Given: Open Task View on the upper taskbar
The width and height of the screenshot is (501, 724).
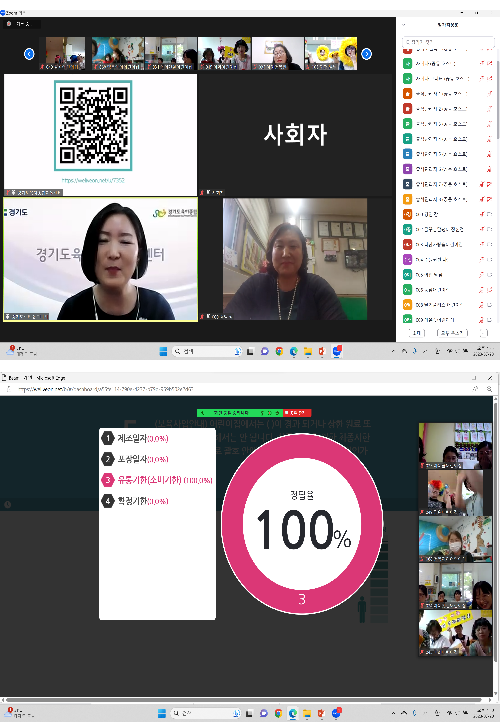Looking at the screenshot, I should point(250,351).
